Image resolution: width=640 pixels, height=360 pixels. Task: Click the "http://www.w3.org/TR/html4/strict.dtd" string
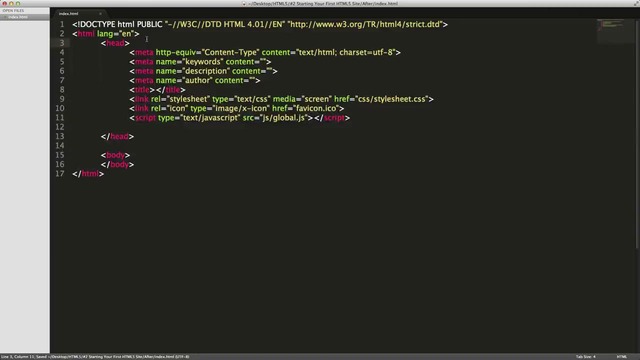click(365, 24)
